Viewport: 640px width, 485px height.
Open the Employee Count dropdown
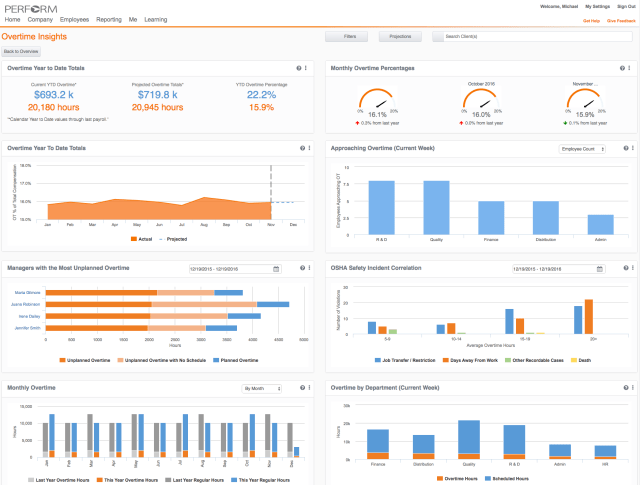click(x=582, y=148)
